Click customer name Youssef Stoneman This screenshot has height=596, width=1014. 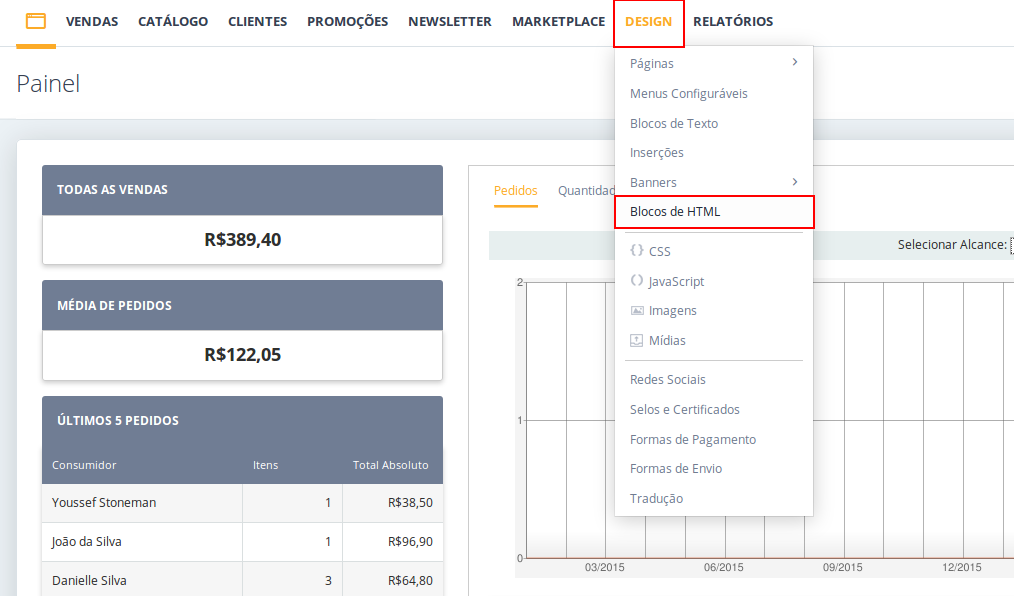click(x=103, y=502)
